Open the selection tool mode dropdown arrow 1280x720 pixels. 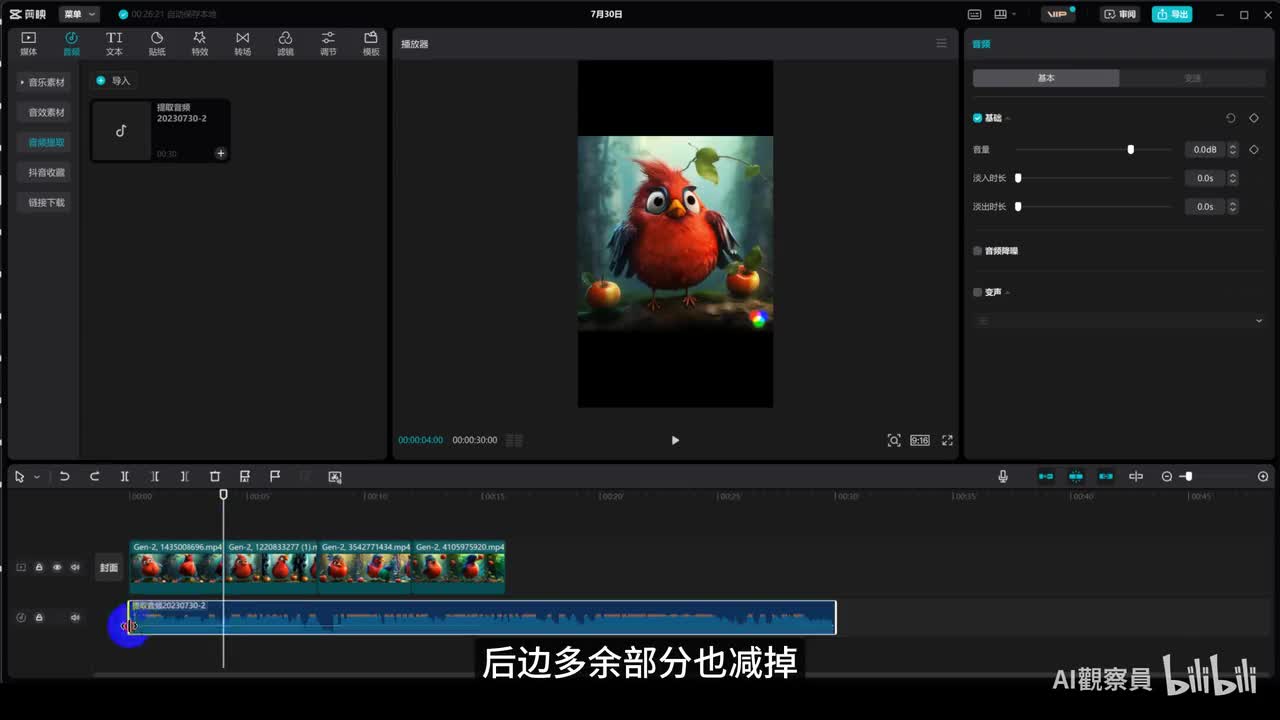37,477
